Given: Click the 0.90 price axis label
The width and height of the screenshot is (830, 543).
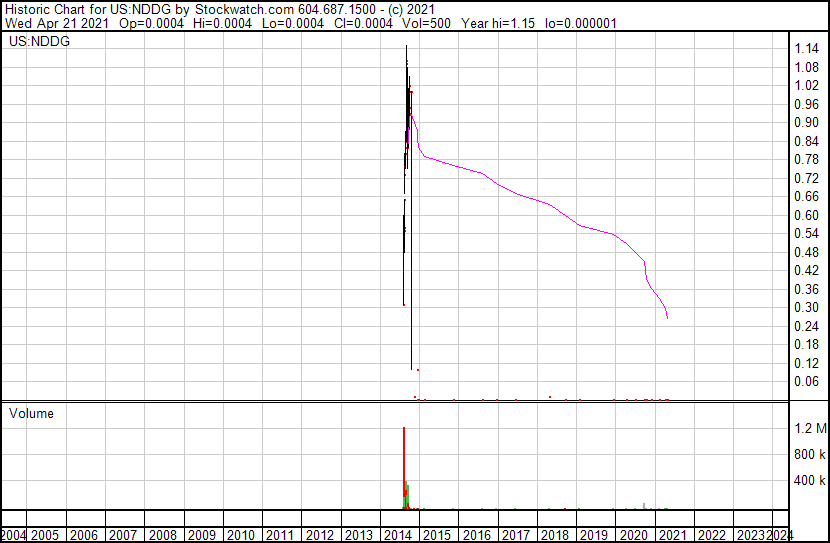Looking at the screenshot, I should point(807,123).
